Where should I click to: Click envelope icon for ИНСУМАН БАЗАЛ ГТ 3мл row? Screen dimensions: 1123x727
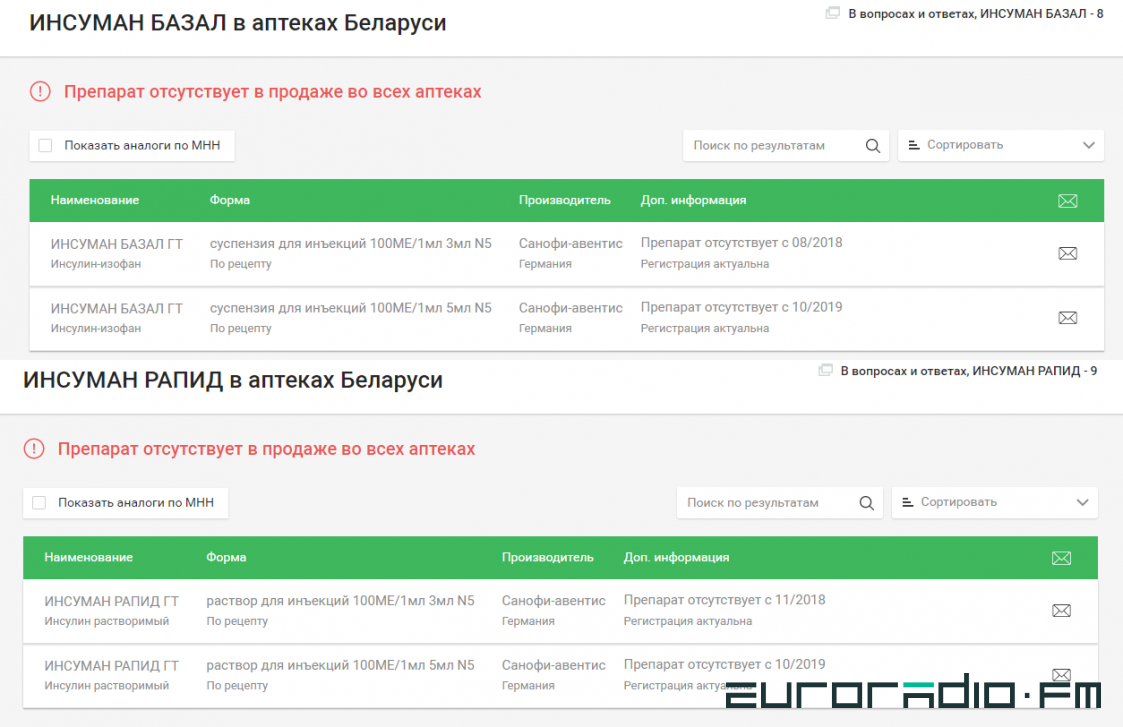[x=1067, y=253]
